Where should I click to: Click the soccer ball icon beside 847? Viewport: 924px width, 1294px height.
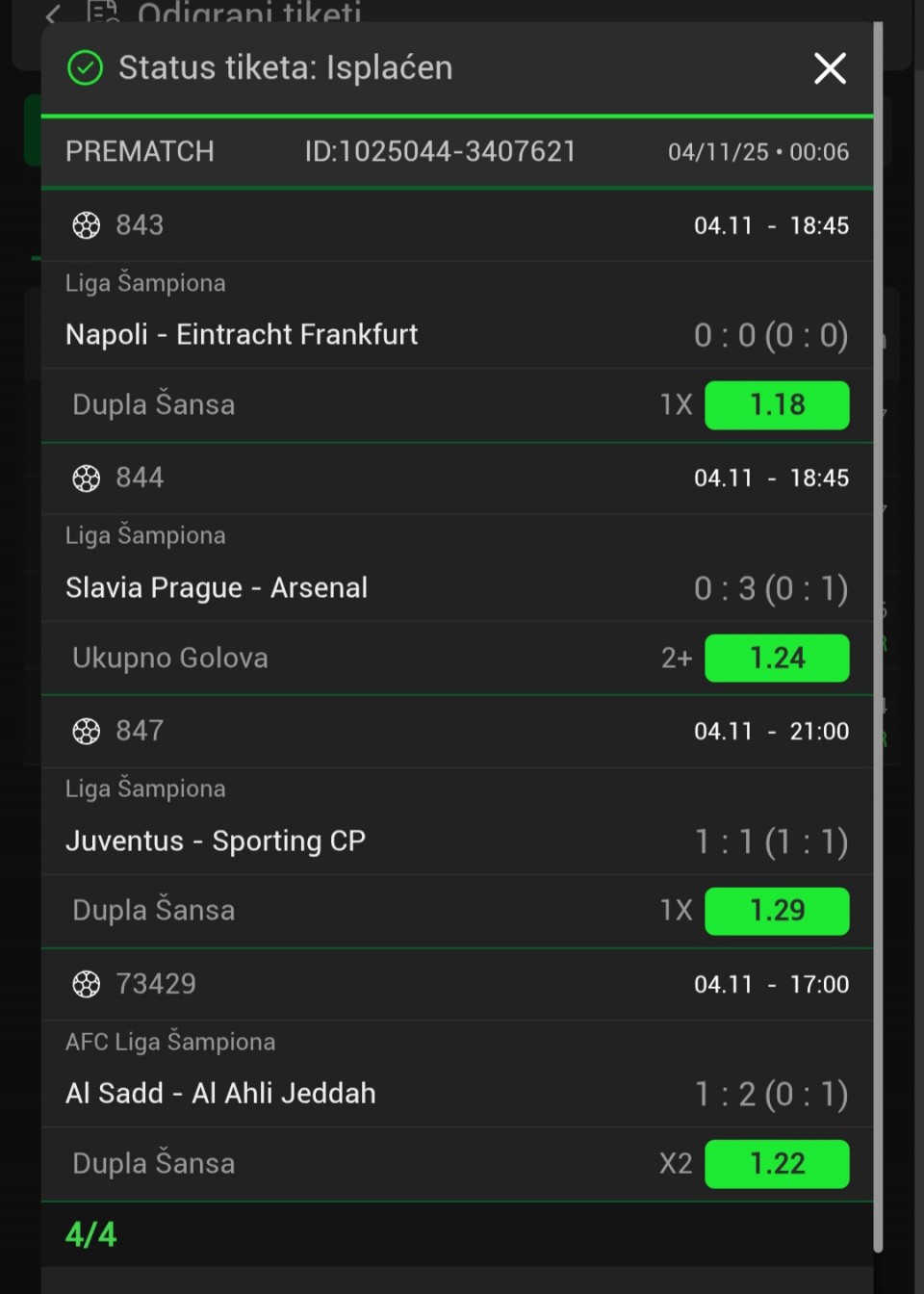[x=87, y=732]
